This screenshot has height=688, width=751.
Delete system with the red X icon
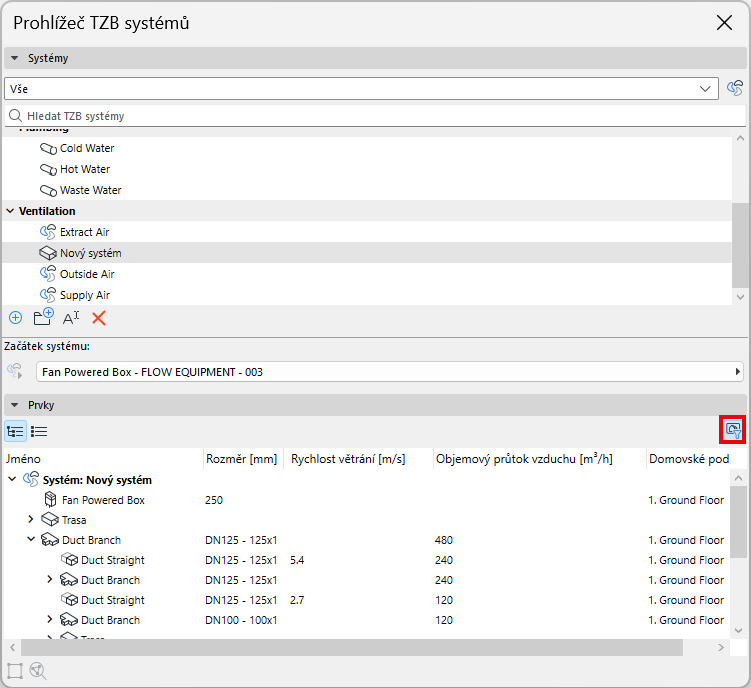click(99, 318)
